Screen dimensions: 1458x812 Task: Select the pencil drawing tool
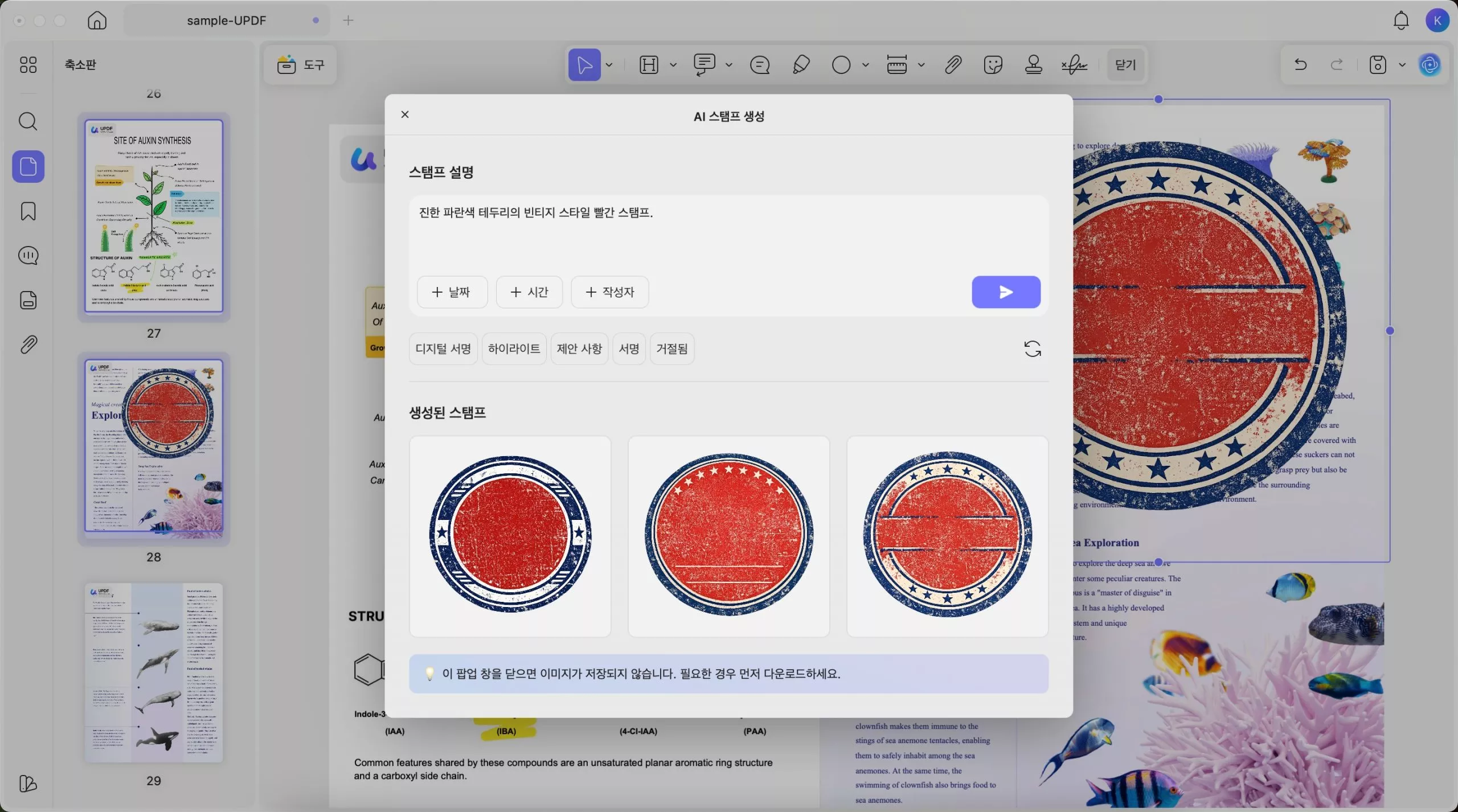[801, 65]
